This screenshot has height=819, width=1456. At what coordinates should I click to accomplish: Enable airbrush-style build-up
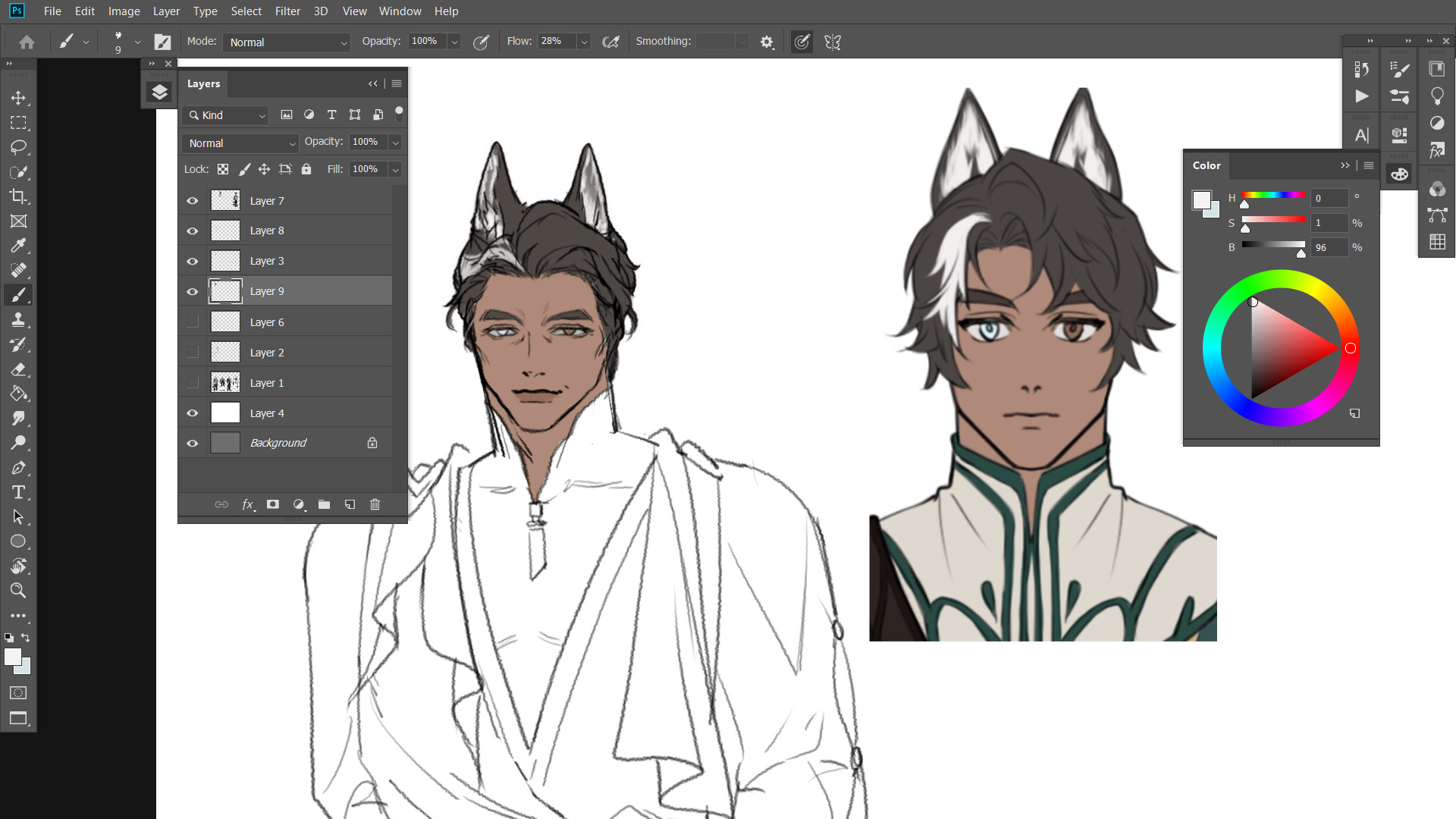(x=610, y=42)
